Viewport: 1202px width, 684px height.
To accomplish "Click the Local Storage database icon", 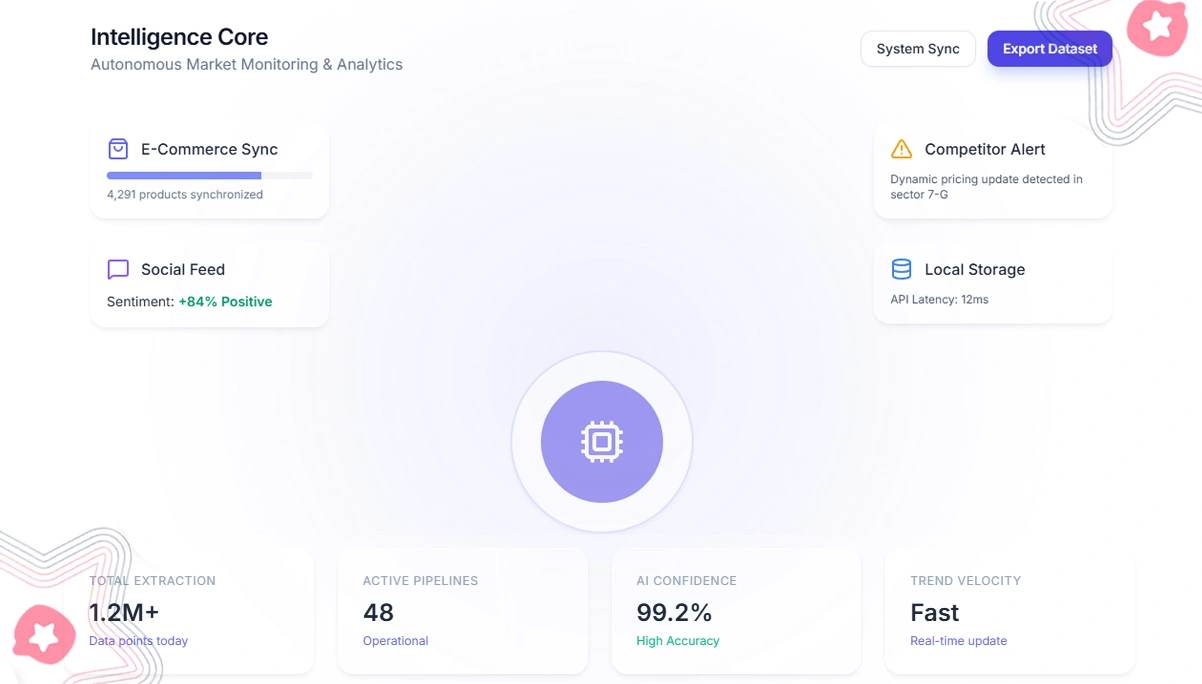I will 901,269.
